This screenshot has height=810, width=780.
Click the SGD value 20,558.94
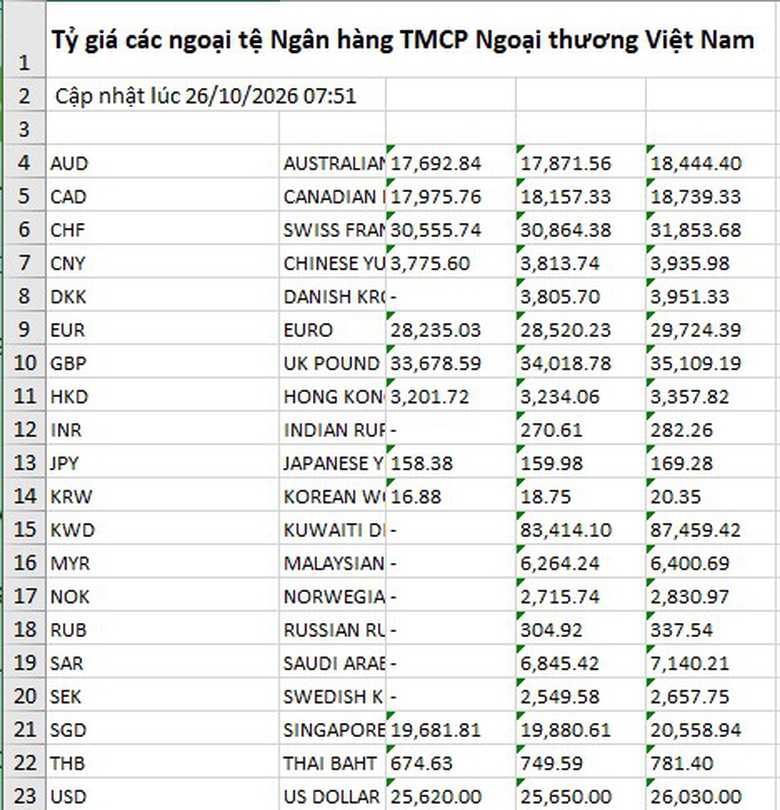coord(712,728)
